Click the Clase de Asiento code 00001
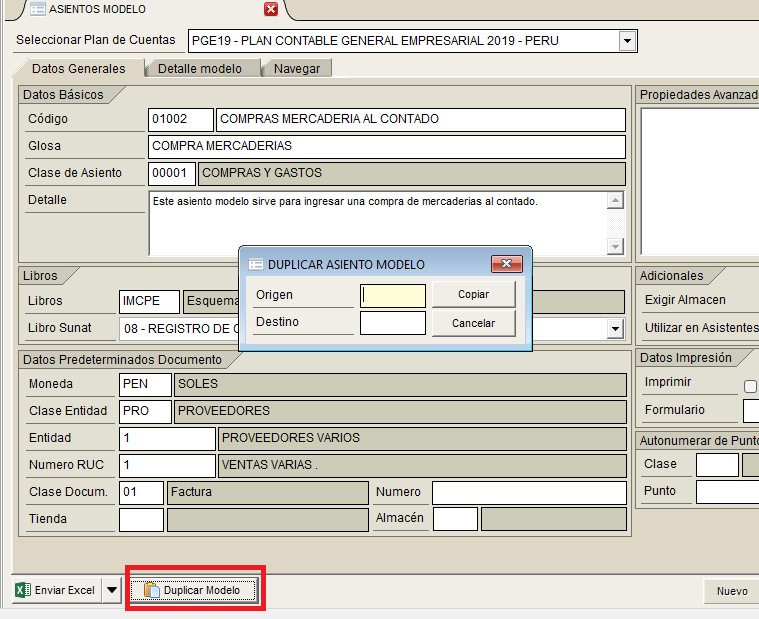The width and height of the screenshot is (759, 619). pyautogui.click(x=172, y=174)
